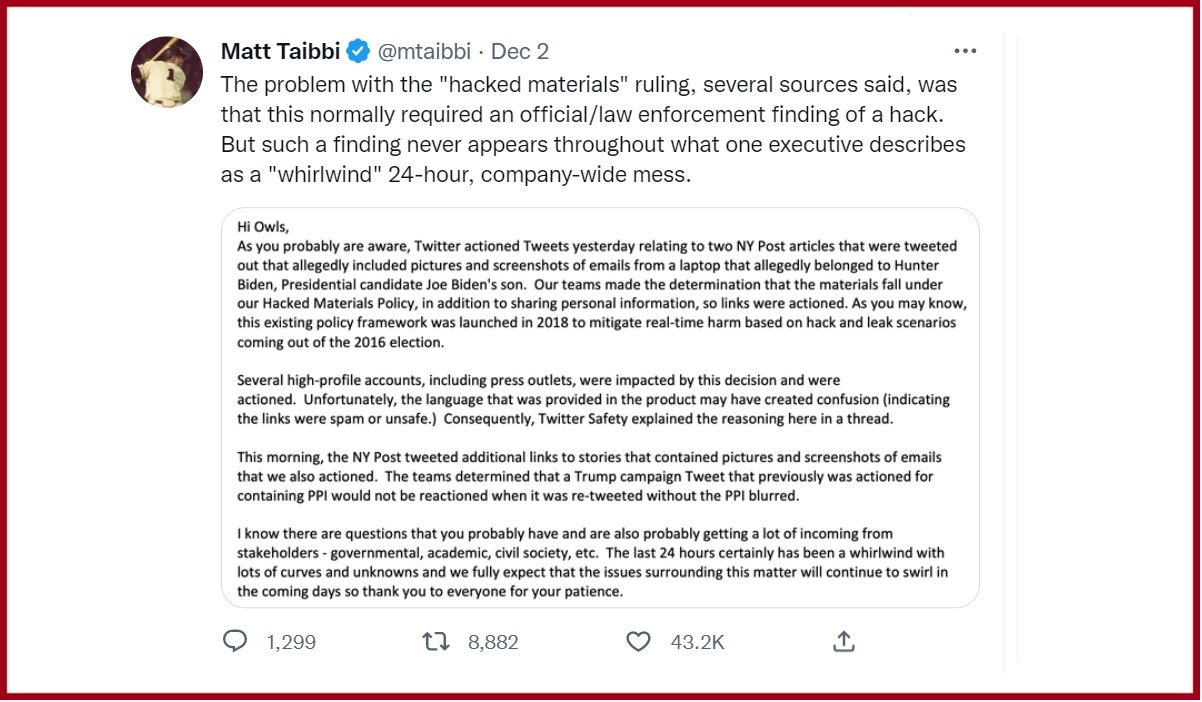This screenshot has height=702, width=1202.
Task: Click the 8,882 retweets count
Action: coord(493,642)
